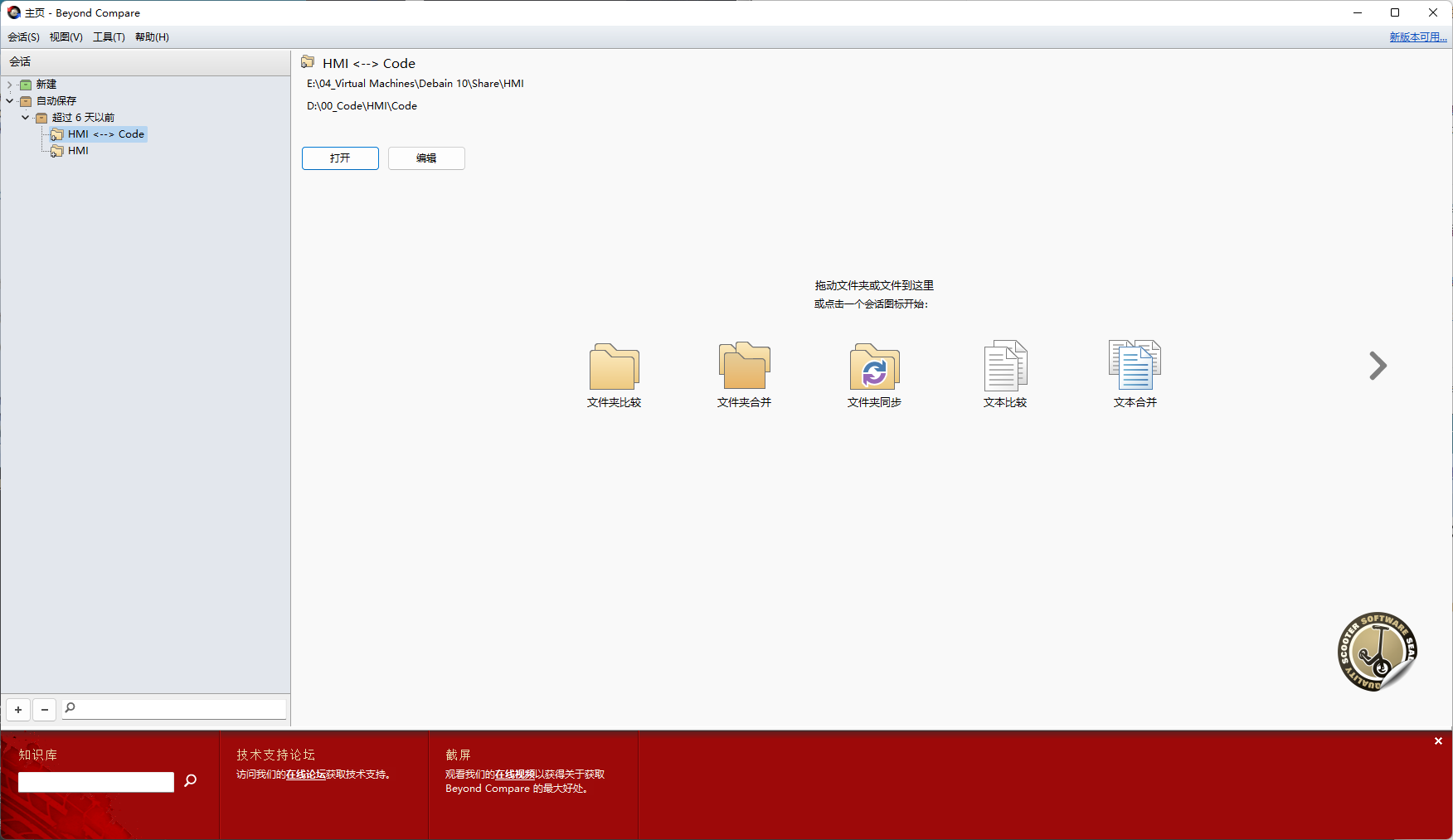Click the 会话 panel header

coord(145,62)
